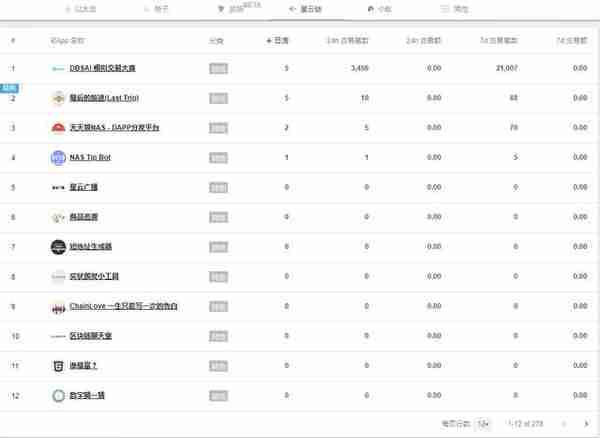Open the row 10 DApp name link
600x438 pixels.
click(x=91, y=336)
